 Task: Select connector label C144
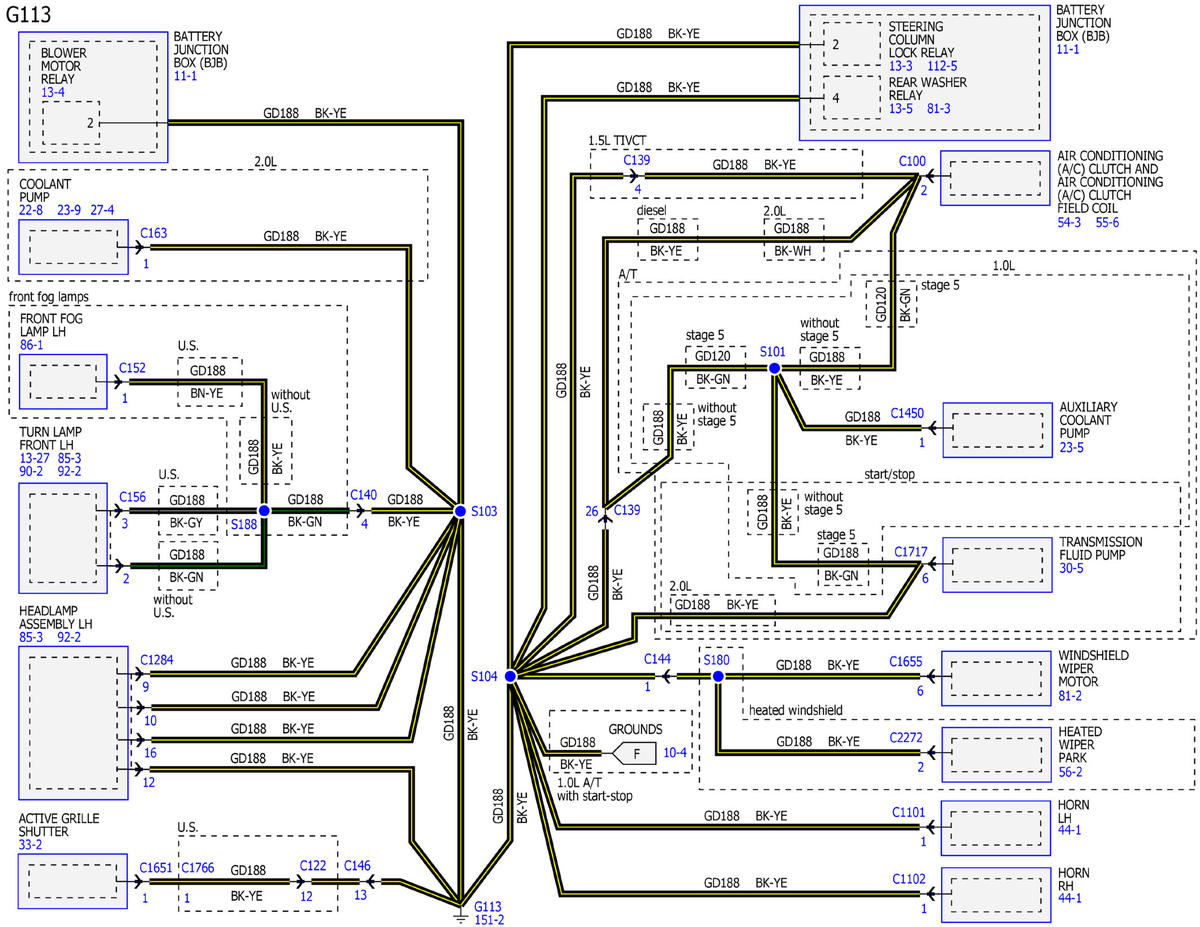(x=657, y=660)
